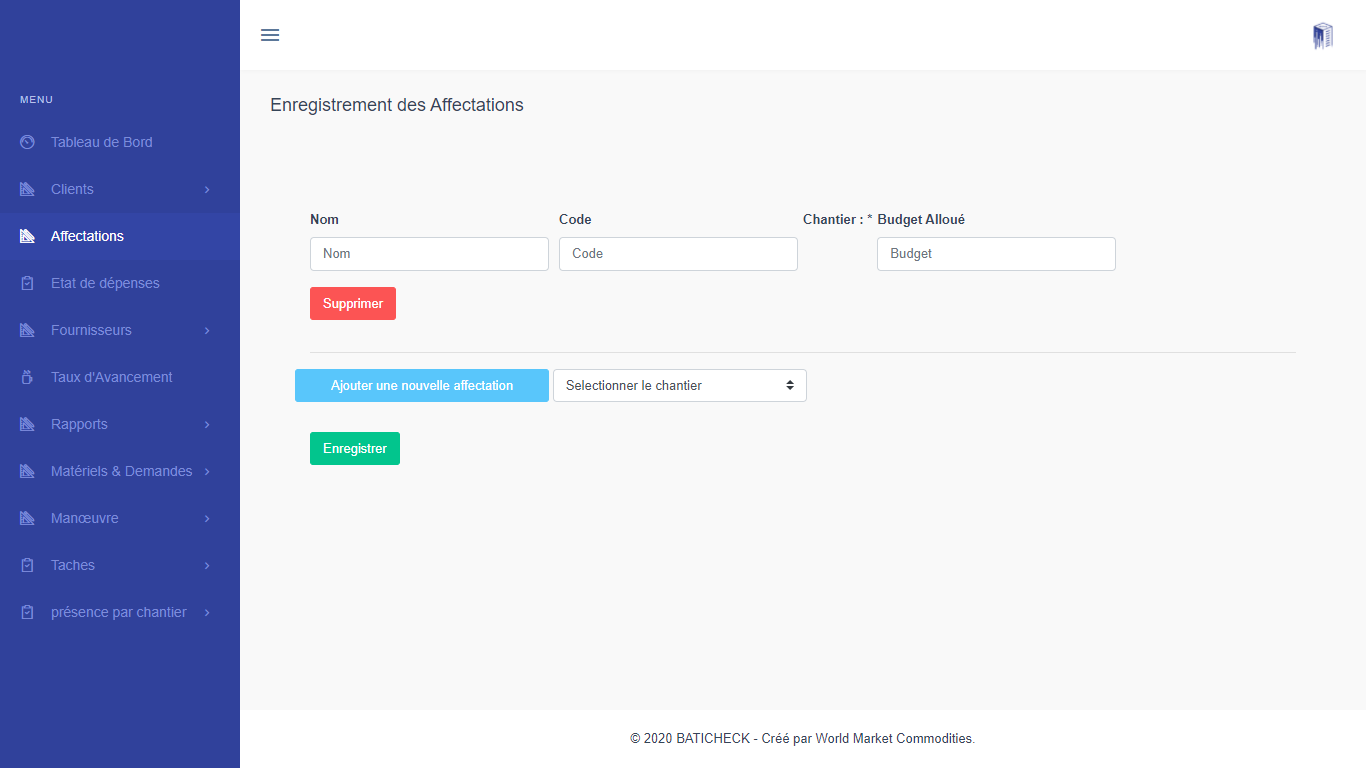Click the Tableau de Bord dashboard icon
The width and height of the screenshot is (1366, 768).
[28, 142]
